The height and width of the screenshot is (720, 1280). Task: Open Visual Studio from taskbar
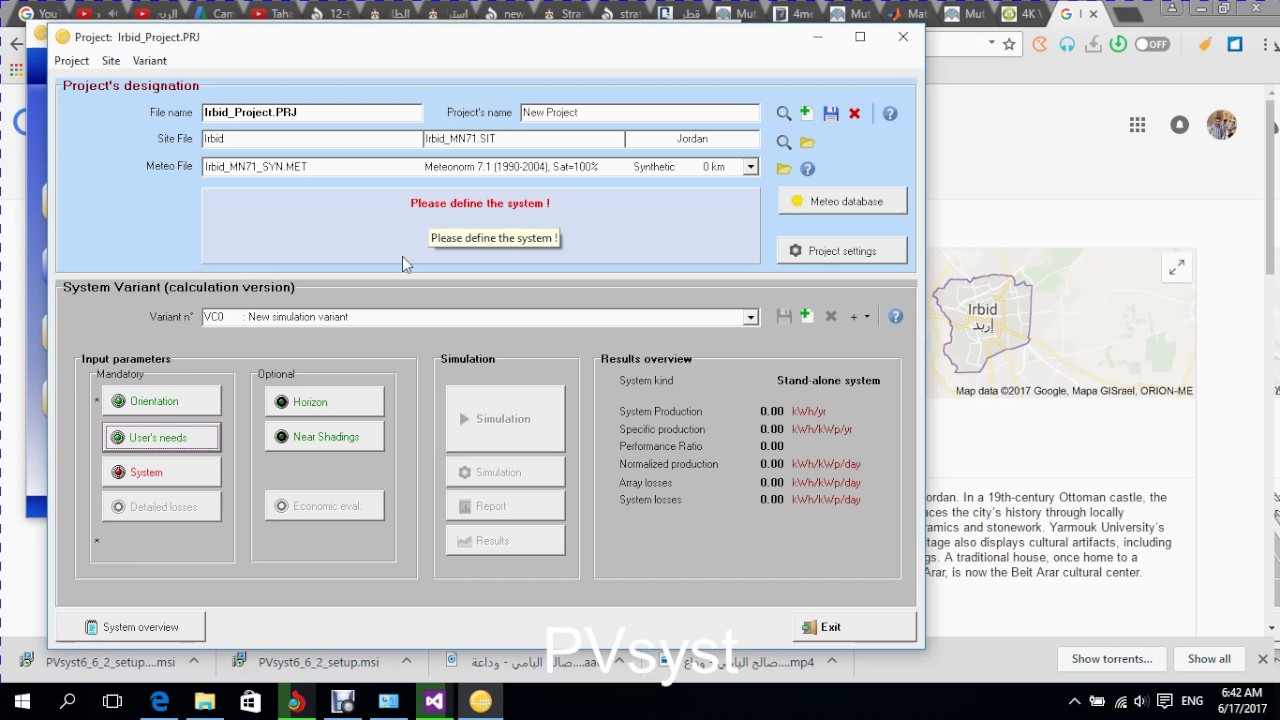[x=434, y=701]
